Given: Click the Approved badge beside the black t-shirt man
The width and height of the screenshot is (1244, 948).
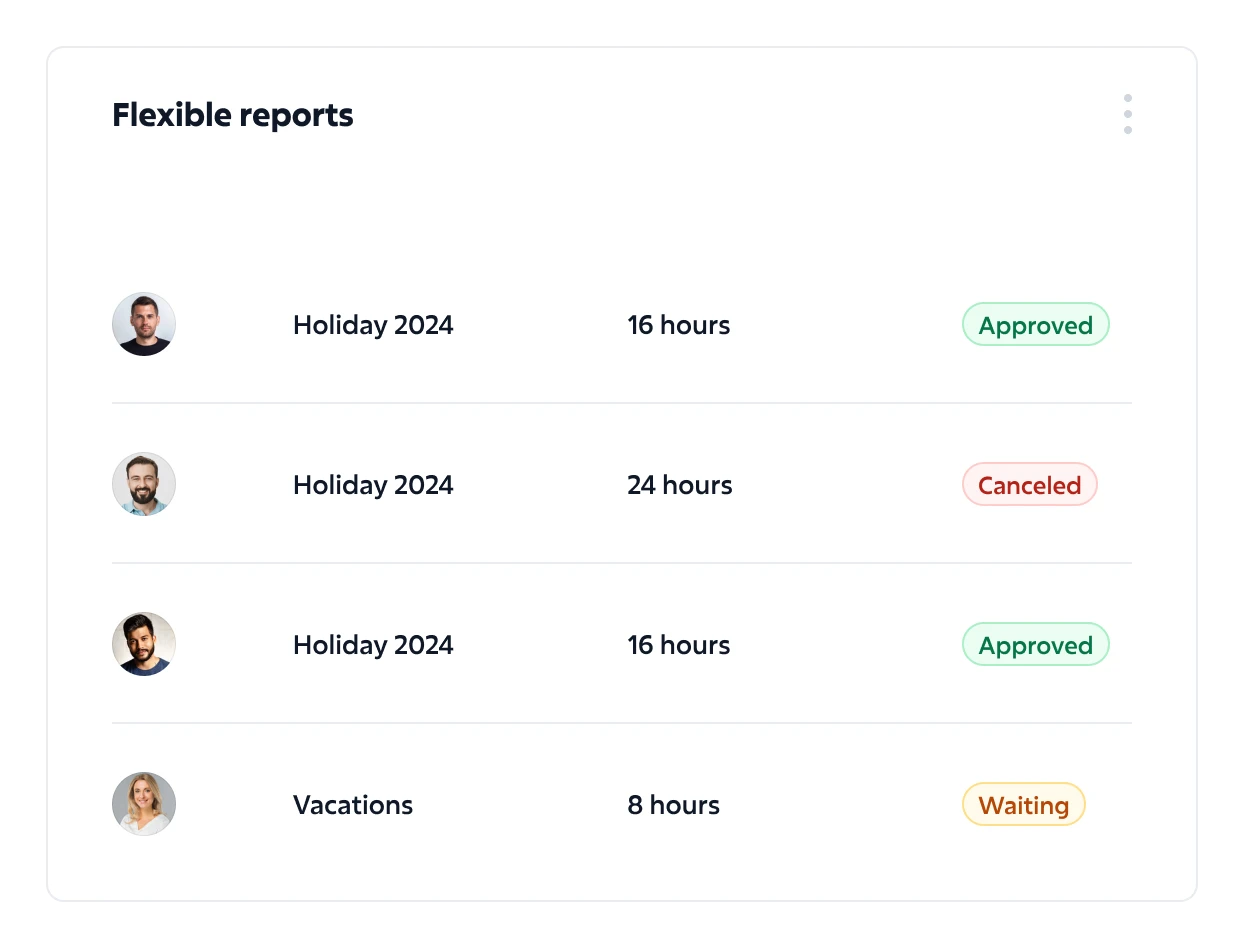Looking at the screenshot, I should tap(1035, 325).
